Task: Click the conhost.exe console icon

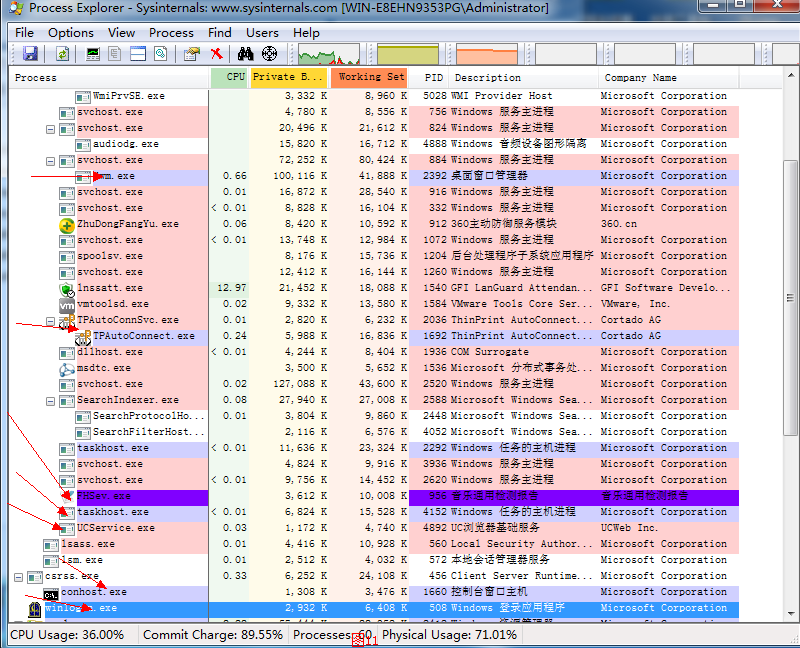Action: click(x=51, y=593)
